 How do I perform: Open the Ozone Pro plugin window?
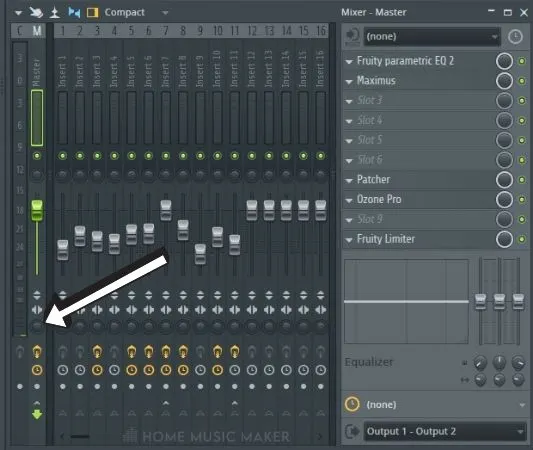379,200
